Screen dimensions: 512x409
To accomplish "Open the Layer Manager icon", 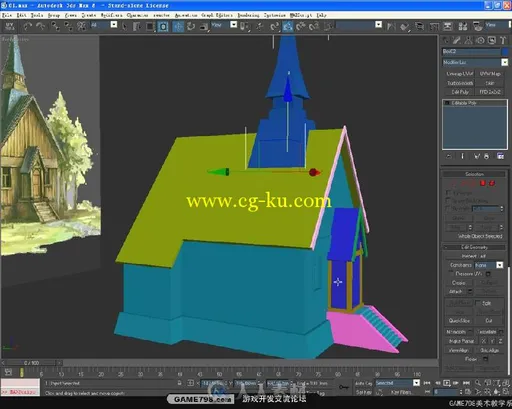I will (x=419, y=26).
